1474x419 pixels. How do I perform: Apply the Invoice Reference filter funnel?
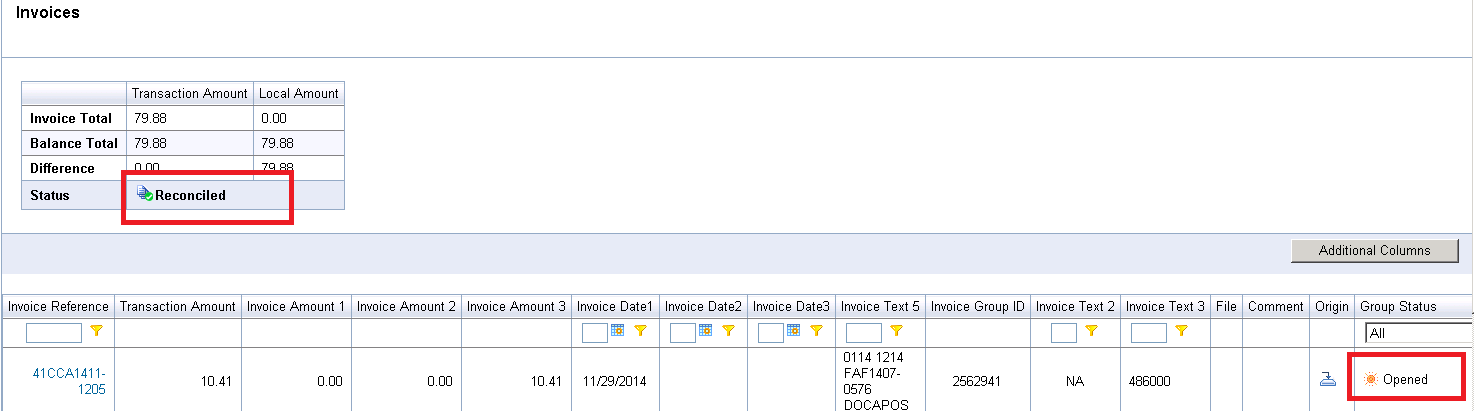pos(97,330)
